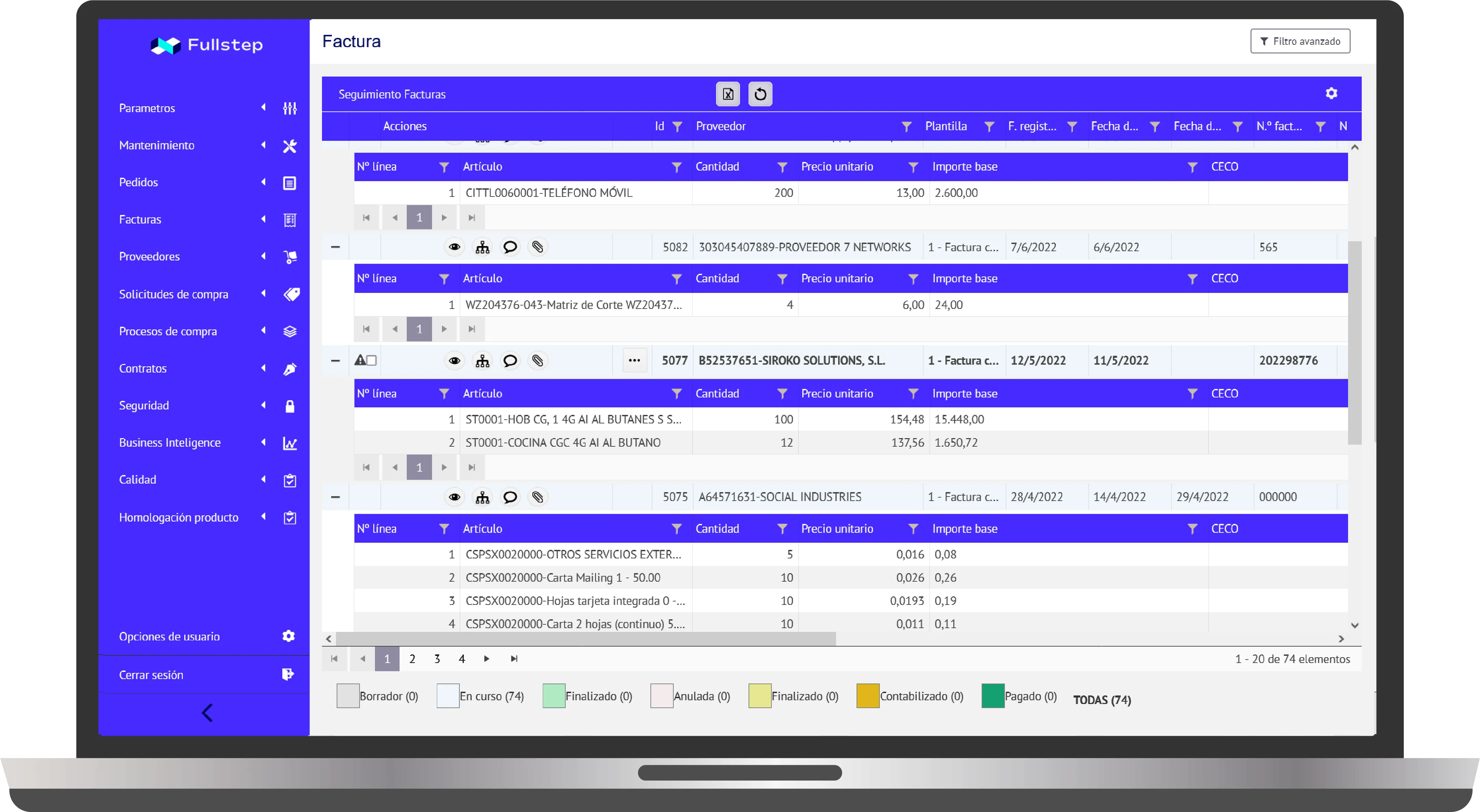Click the horizontal scrollbar of grid
This screenshot has height=812, width=1480.
click(x=586, y=639)
